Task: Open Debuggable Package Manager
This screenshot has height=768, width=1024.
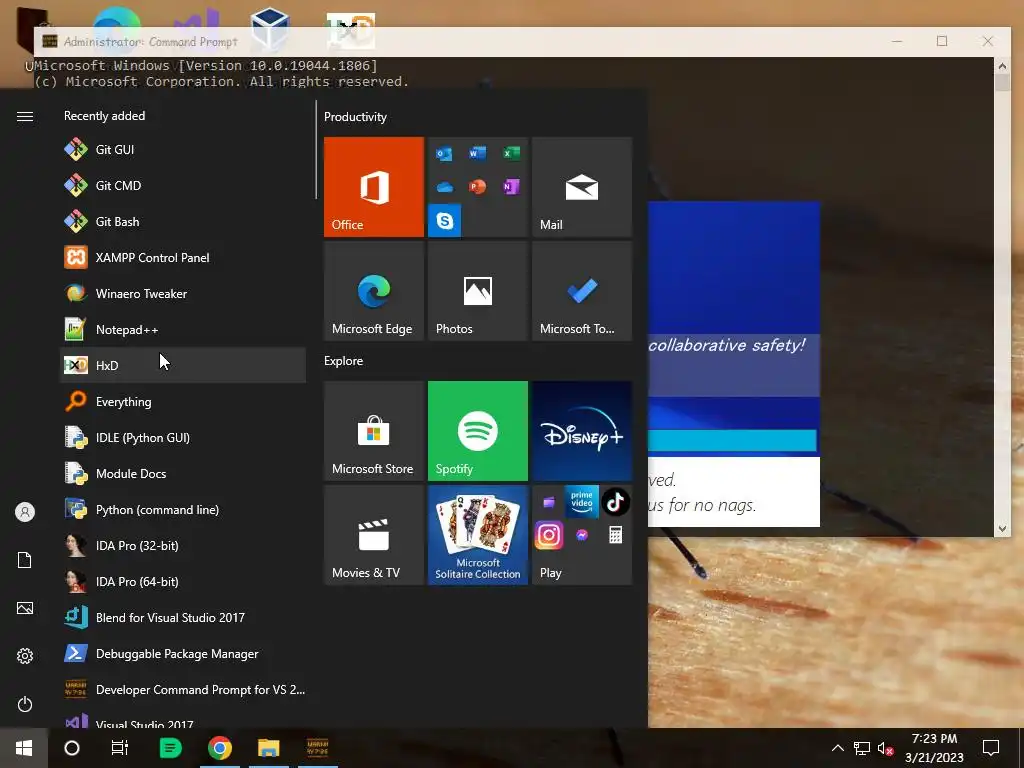Action: (183, 654)
